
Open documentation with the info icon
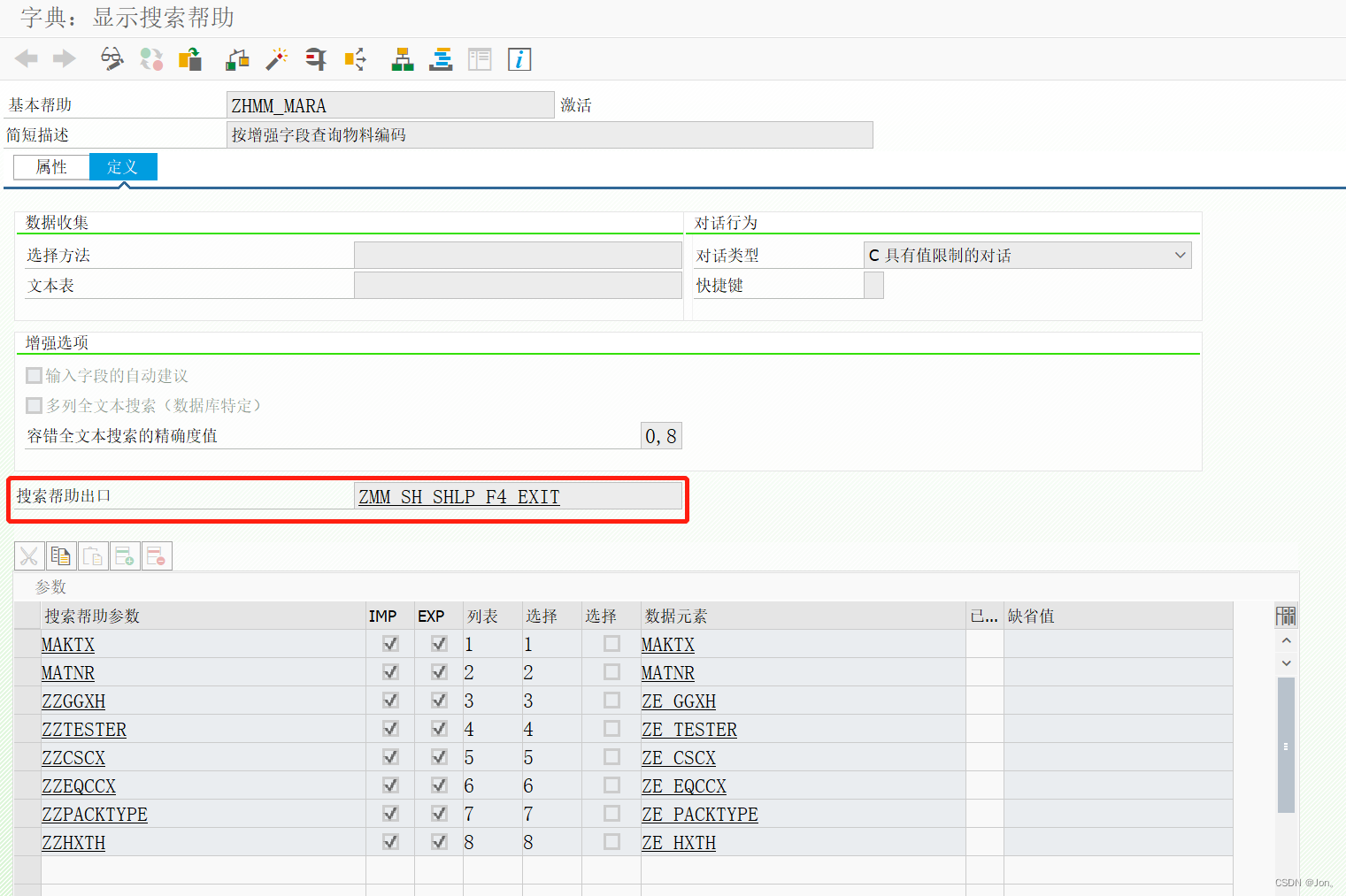tap(519, 59)
